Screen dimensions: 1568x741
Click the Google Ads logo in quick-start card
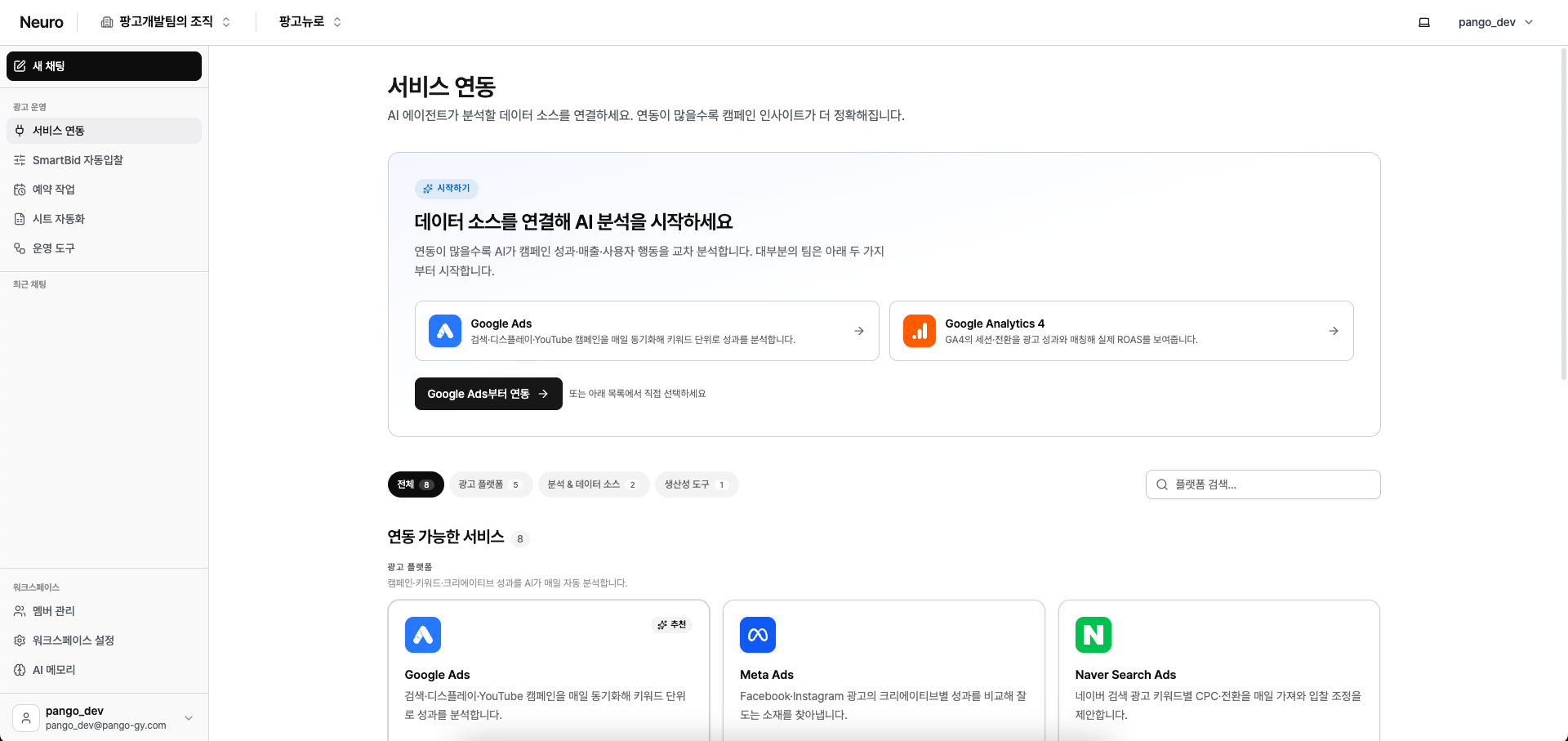click(445, 331)
